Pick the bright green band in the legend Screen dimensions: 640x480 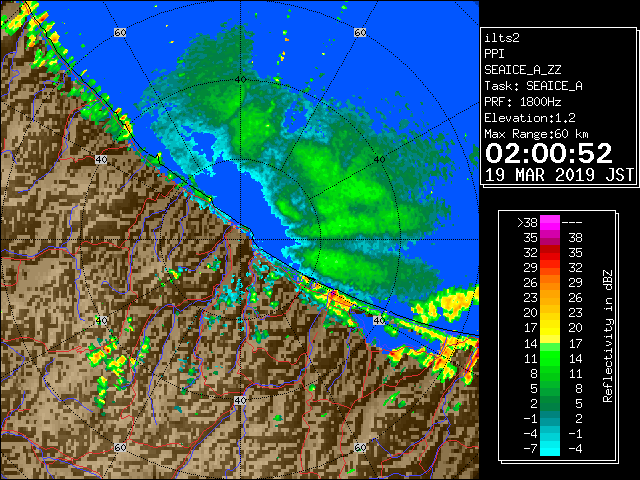coord(550,358)
